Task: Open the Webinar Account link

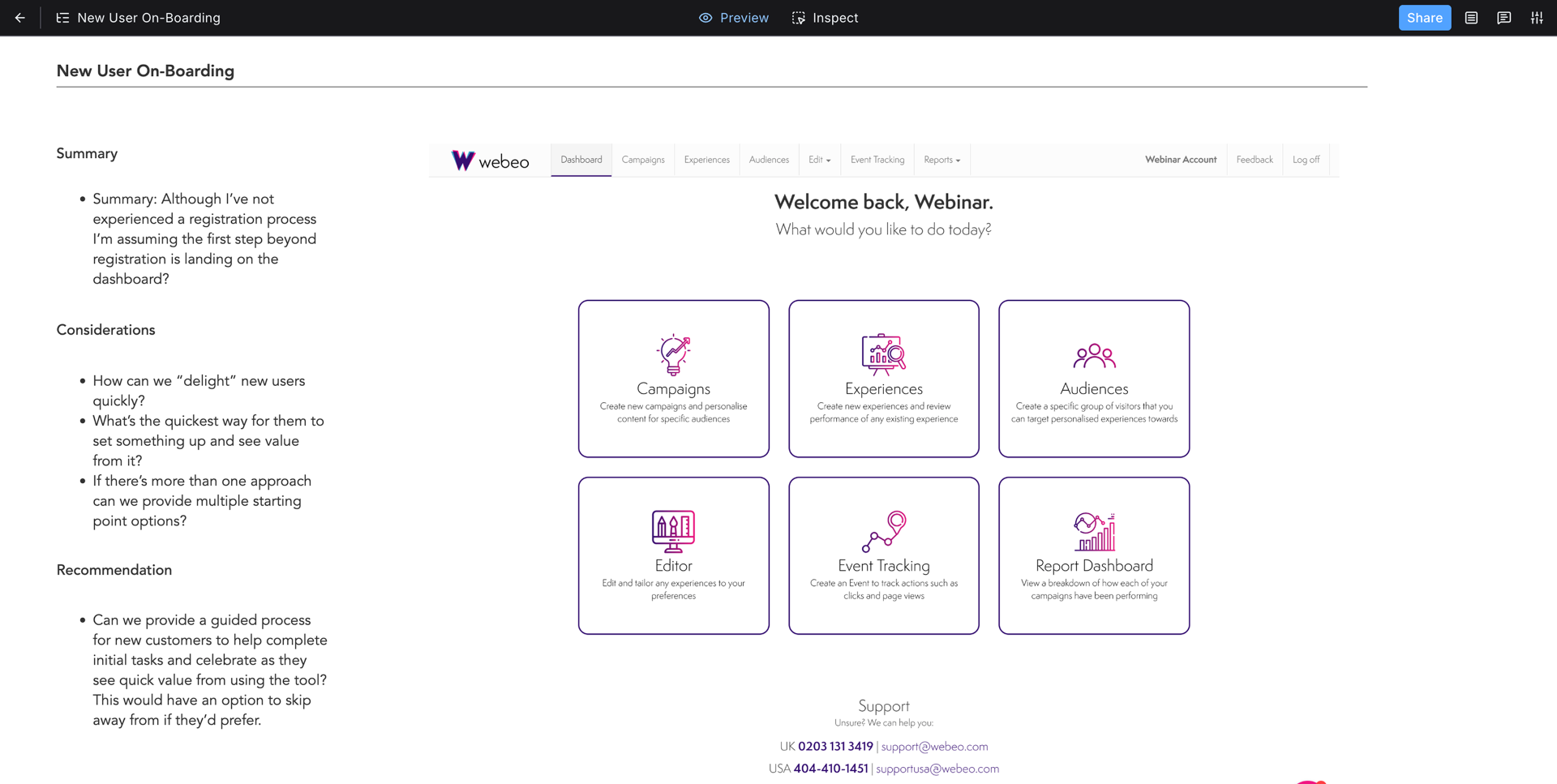Action: (x=1181, y=160)
